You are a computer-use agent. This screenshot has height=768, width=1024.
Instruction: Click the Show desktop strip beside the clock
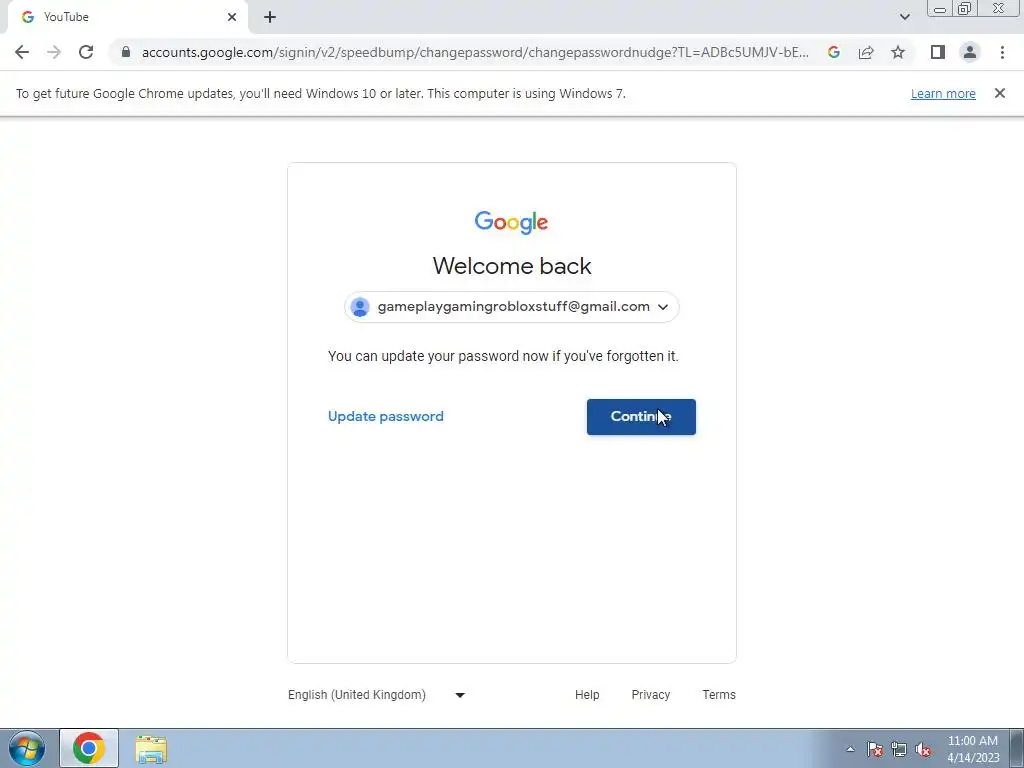point(1017,748)
